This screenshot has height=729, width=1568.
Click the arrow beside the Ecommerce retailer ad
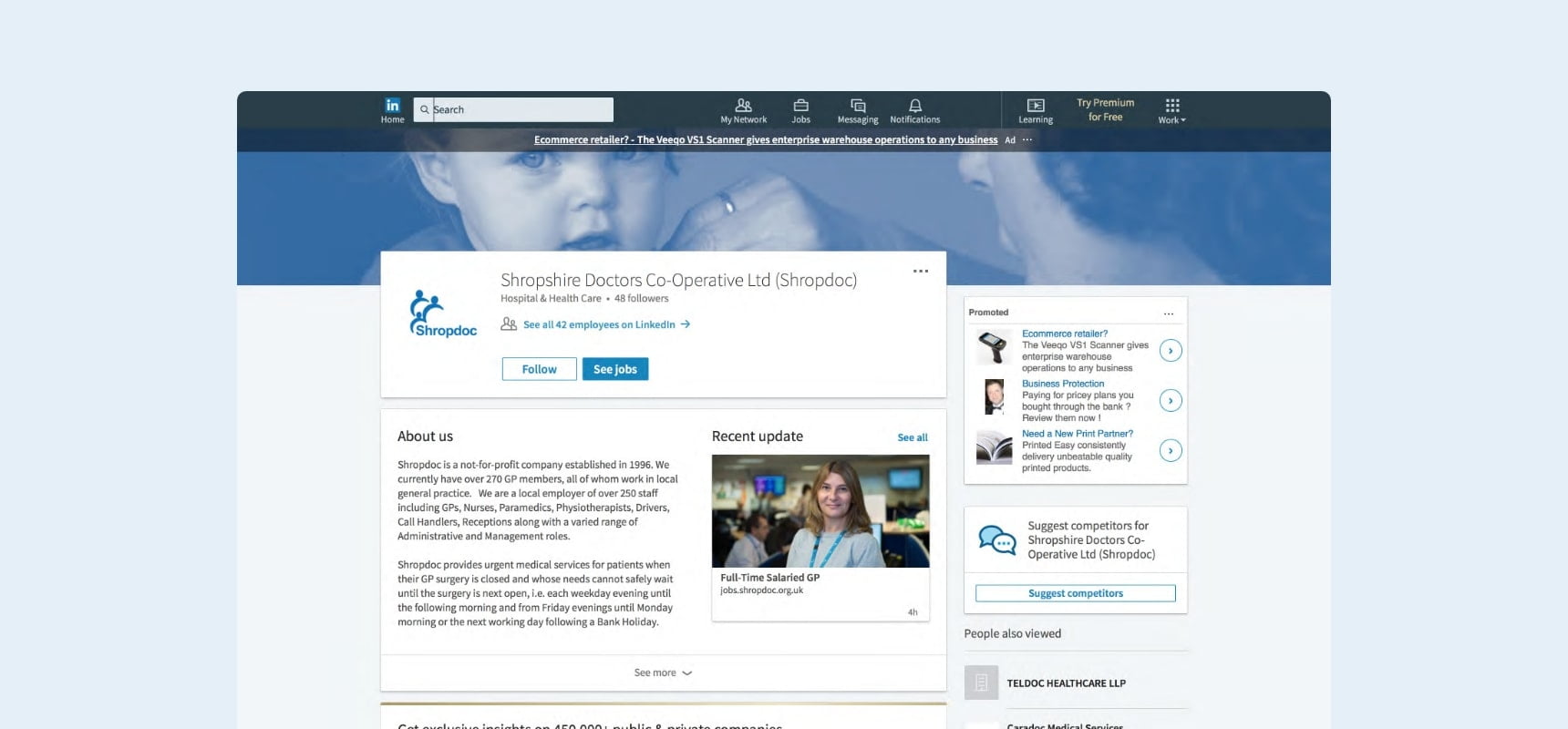click(1171, 350)
